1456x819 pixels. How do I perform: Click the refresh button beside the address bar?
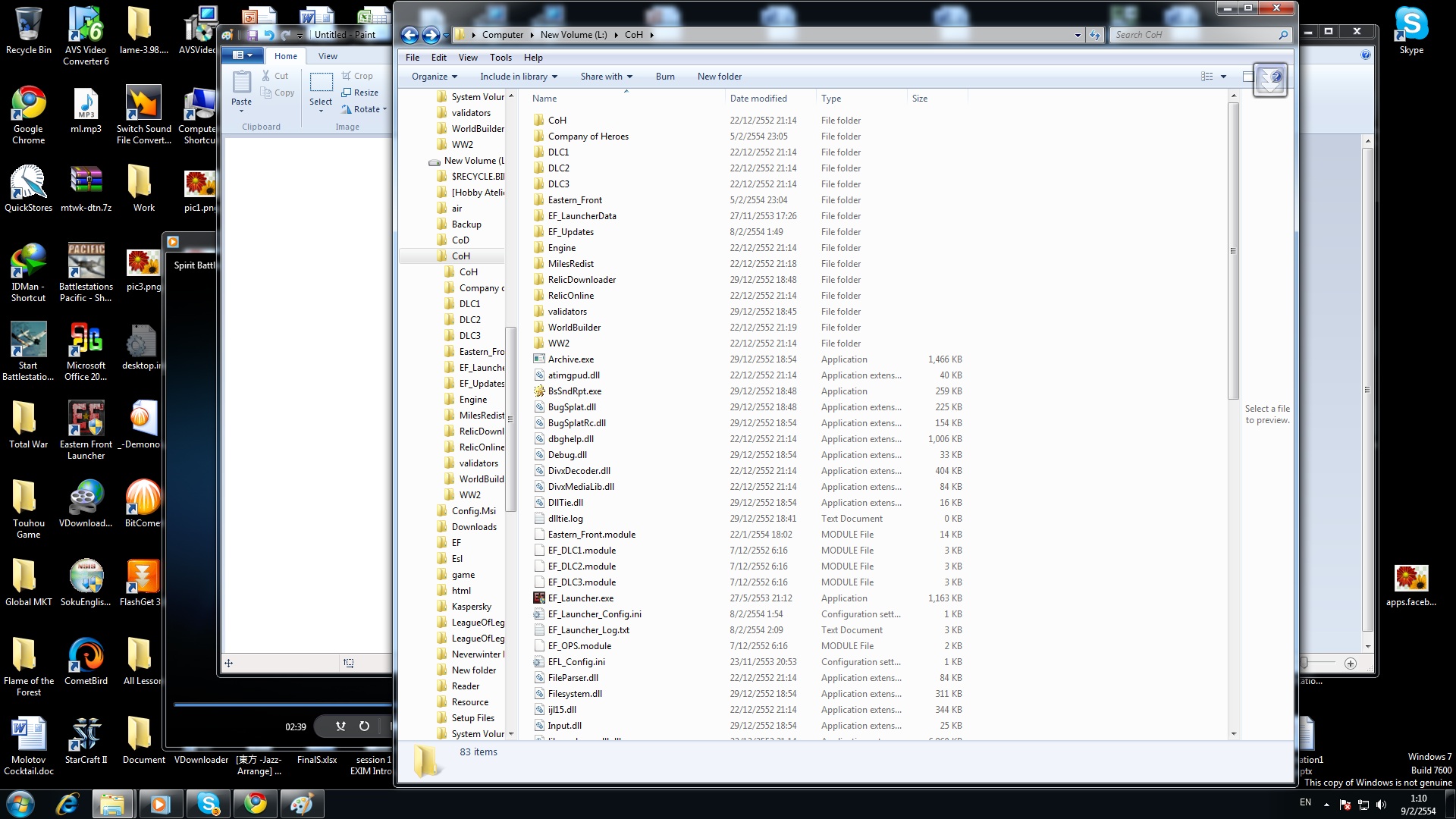coord(1094,35)
